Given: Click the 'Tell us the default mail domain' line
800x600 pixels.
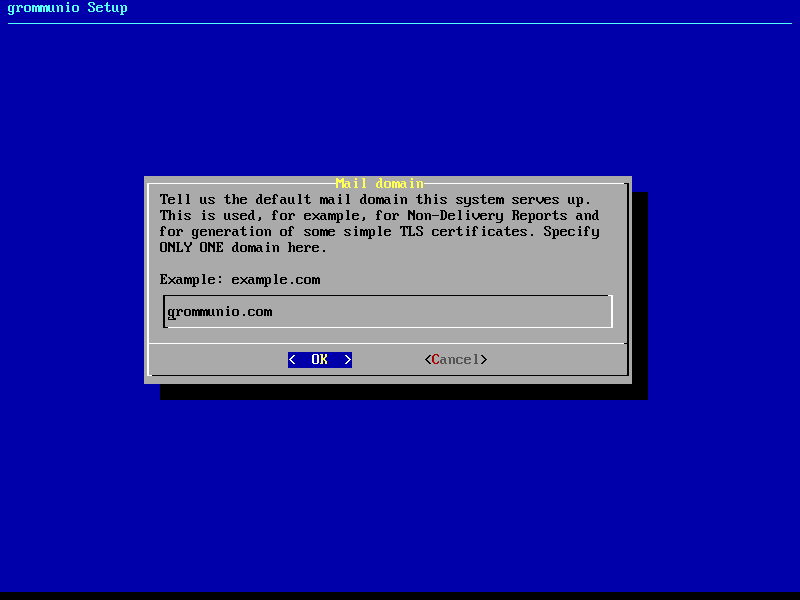Looking at the screenshot, I should point(375,199).
